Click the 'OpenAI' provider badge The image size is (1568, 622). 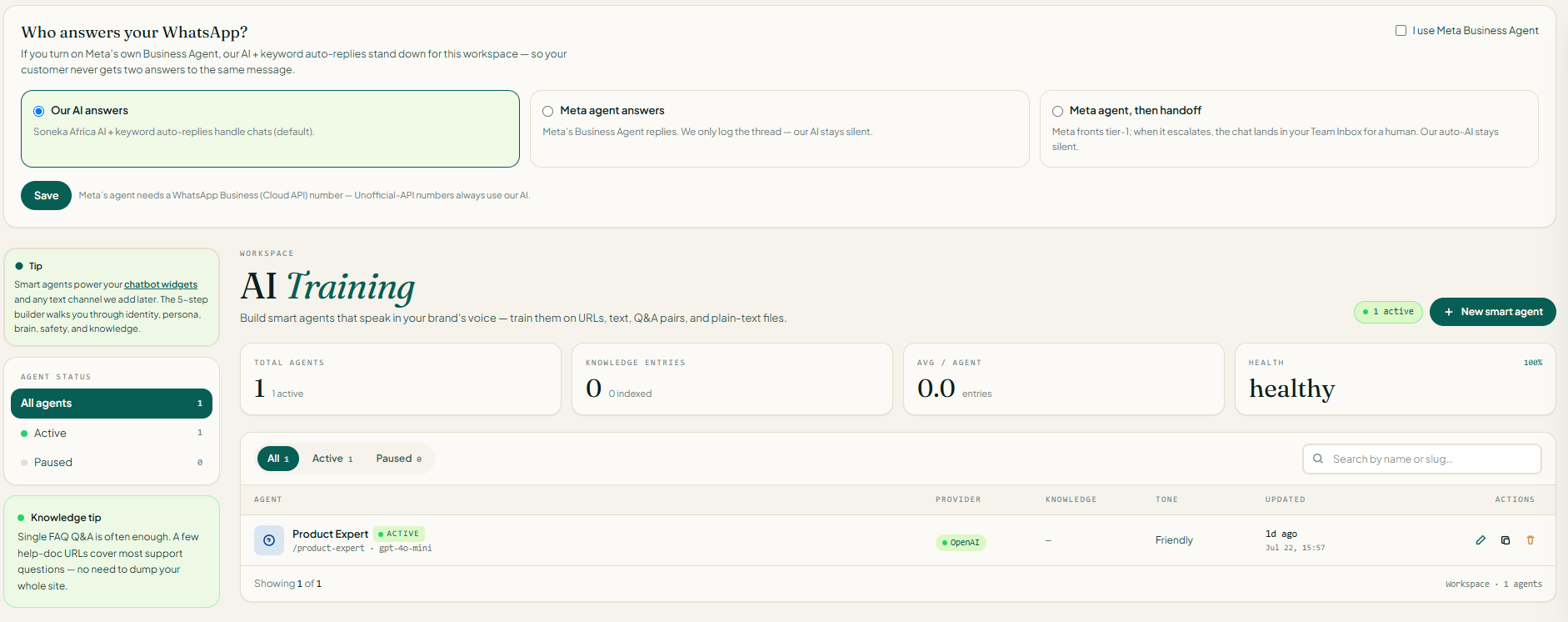[x=961, y=543]
